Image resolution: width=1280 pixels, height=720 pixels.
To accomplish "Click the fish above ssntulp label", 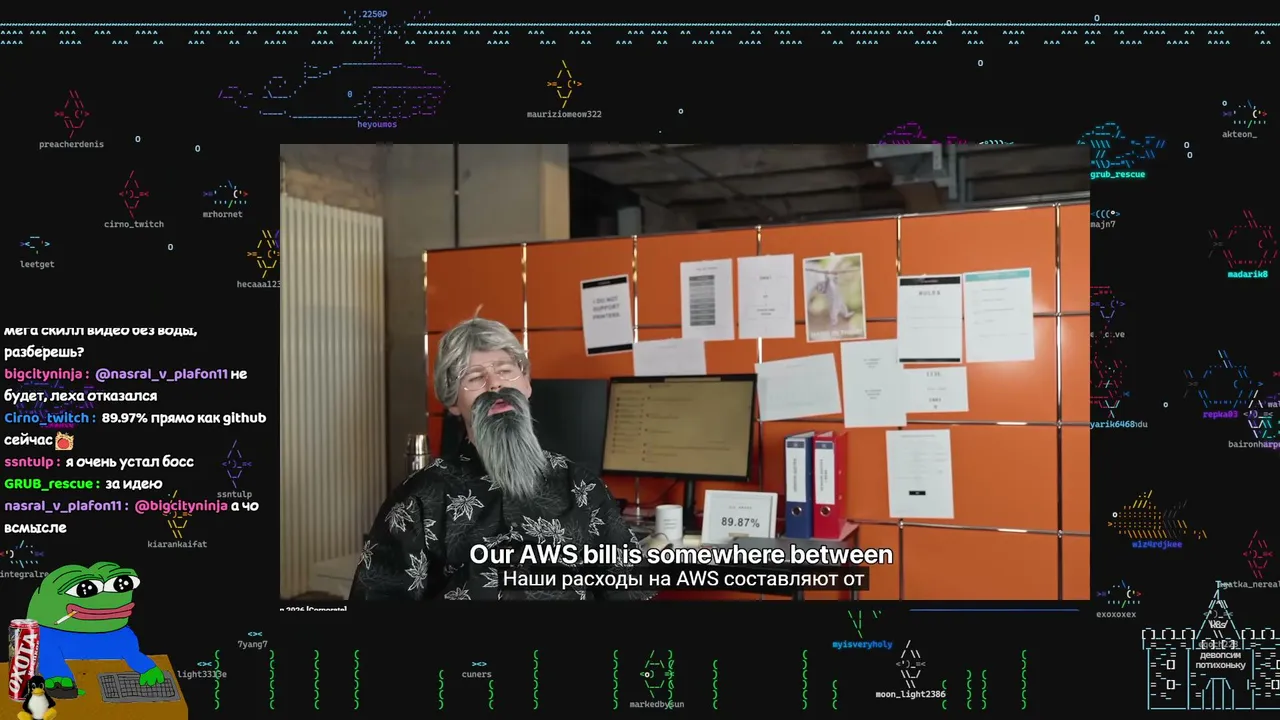I will pyautogui.click(x=236, y=464).
